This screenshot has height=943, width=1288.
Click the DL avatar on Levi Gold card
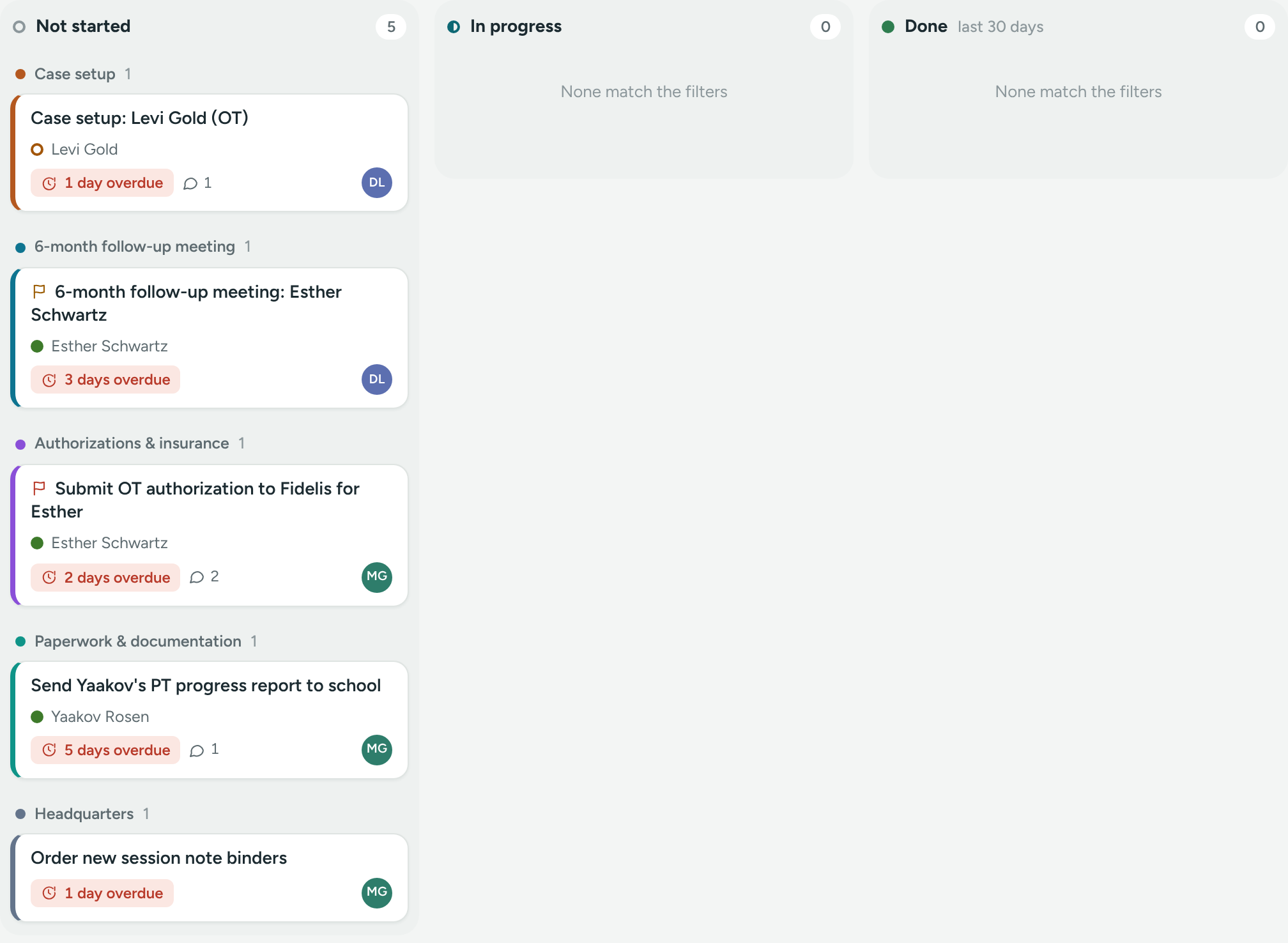pyautogui.click(x=377, y=183)
